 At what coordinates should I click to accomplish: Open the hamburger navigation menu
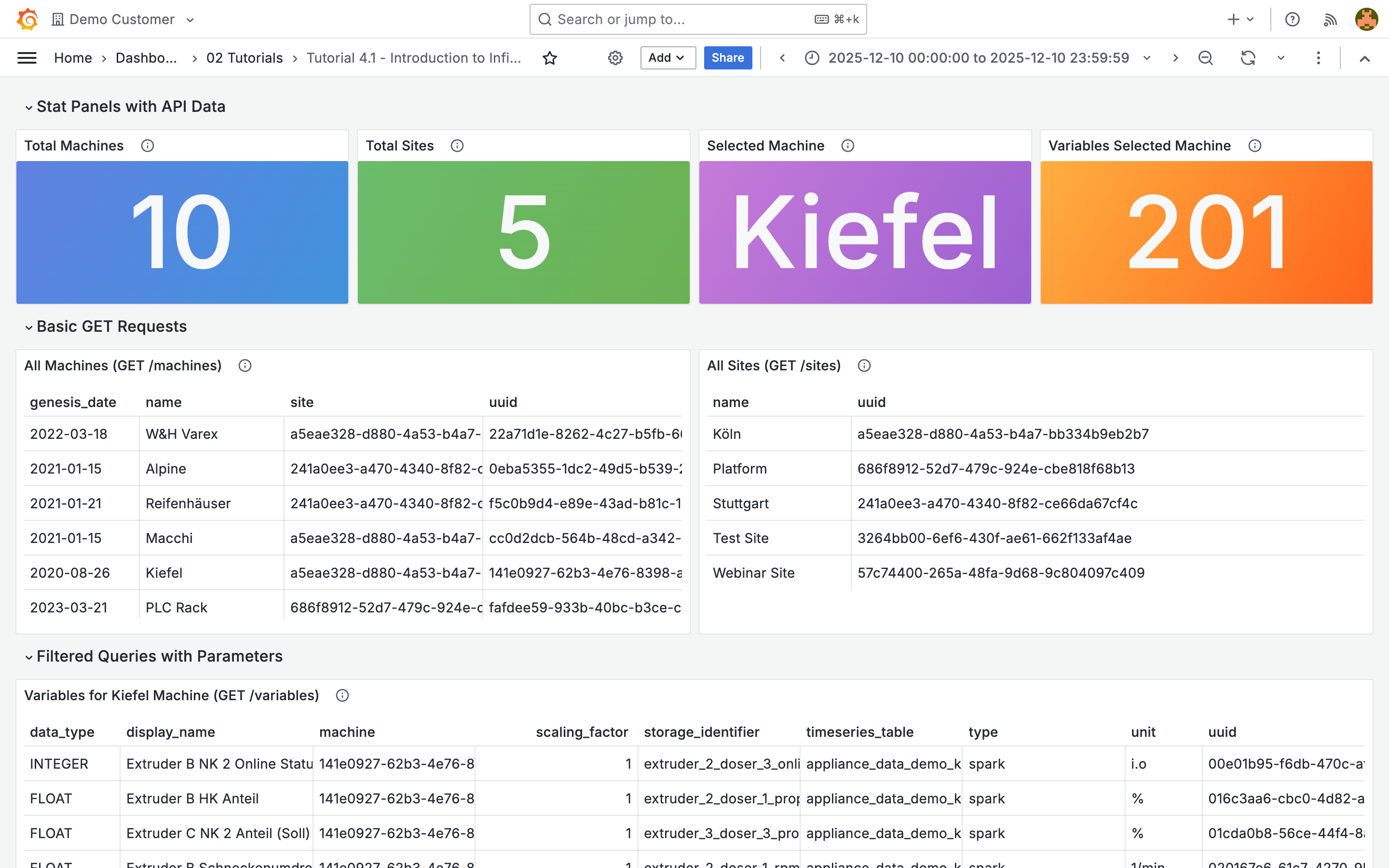point(27,58)
